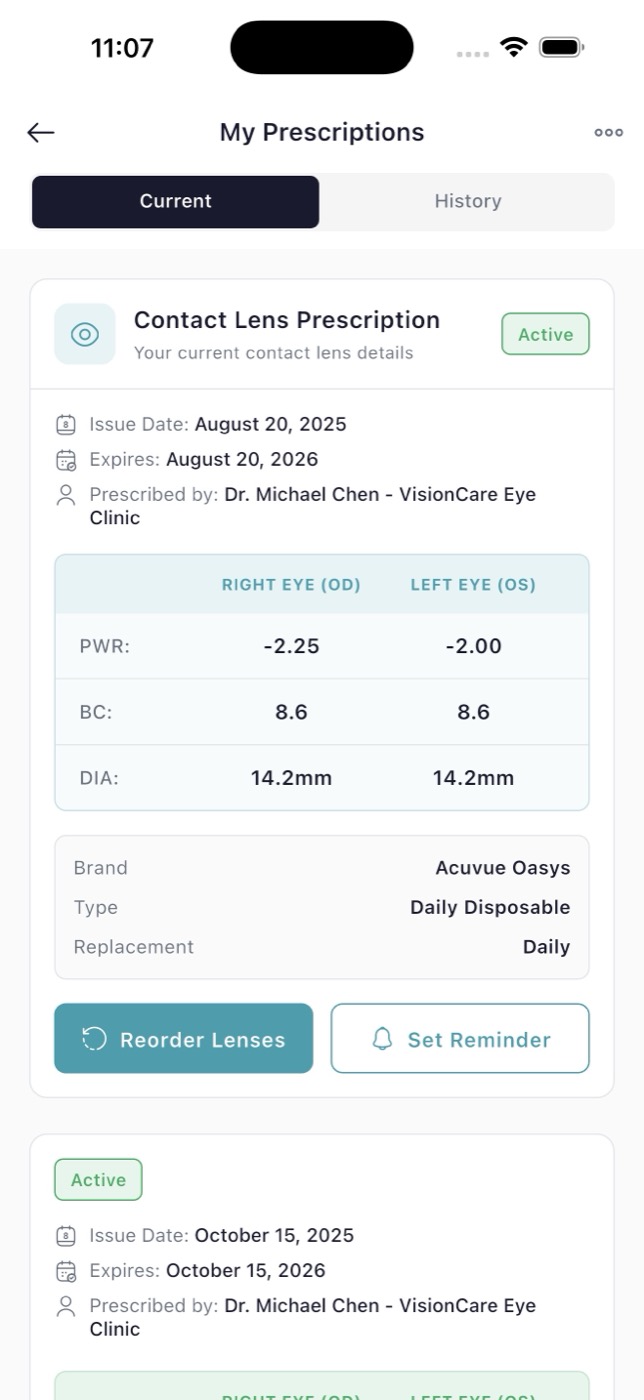Tap Reorder Lenses for the contact prescription
Image resolution: width=644 pixels, height=1400 pixels.
coord(184,1039)
